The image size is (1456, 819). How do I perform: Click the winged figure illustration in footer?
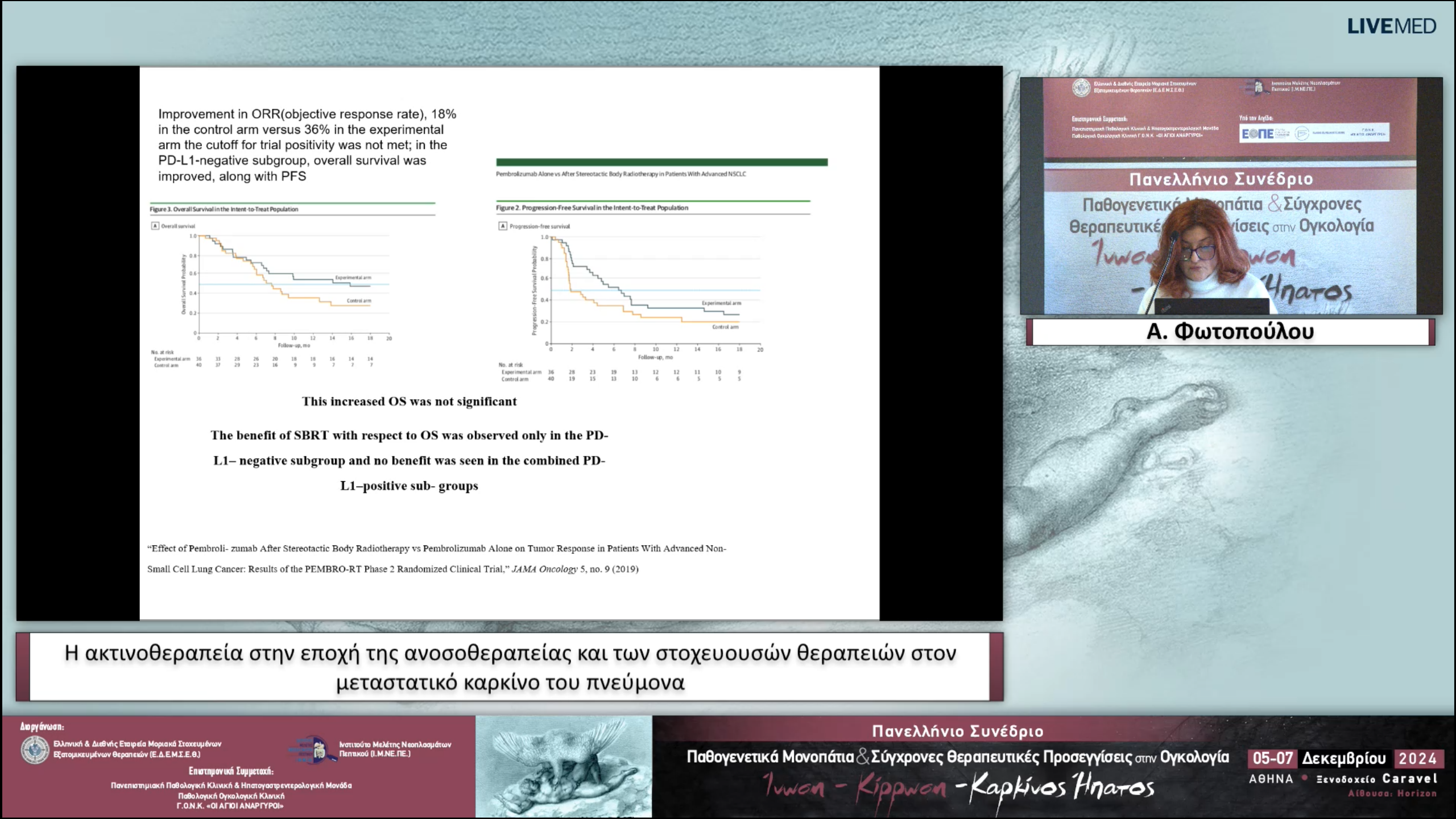coord(564,767)
